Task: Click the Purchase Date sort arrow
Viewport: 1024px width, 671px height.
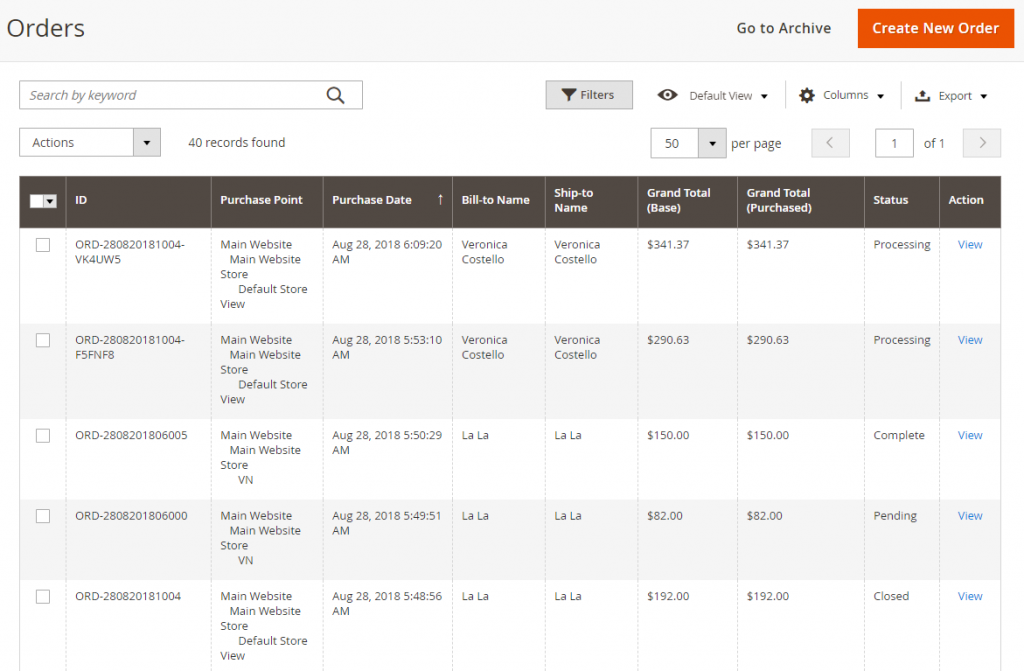Action: pos(440,200)
